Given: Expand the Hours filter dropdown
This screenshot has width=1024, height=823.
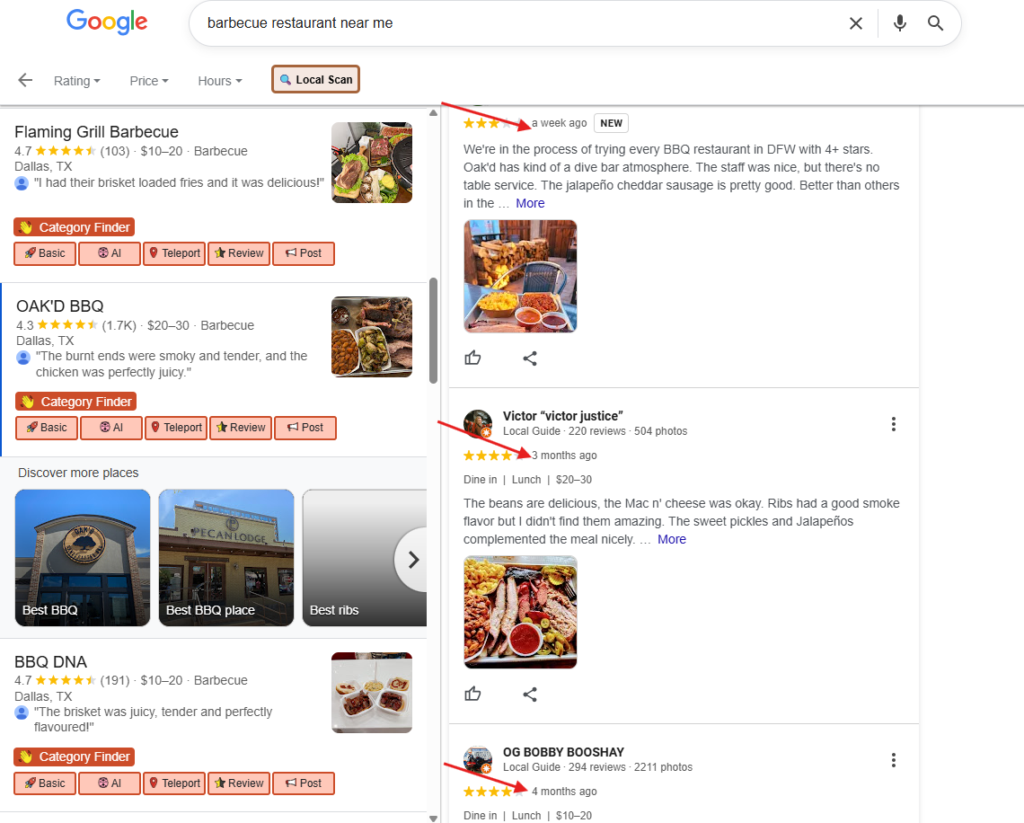Looking at the screenshot, I should (219, 81).
